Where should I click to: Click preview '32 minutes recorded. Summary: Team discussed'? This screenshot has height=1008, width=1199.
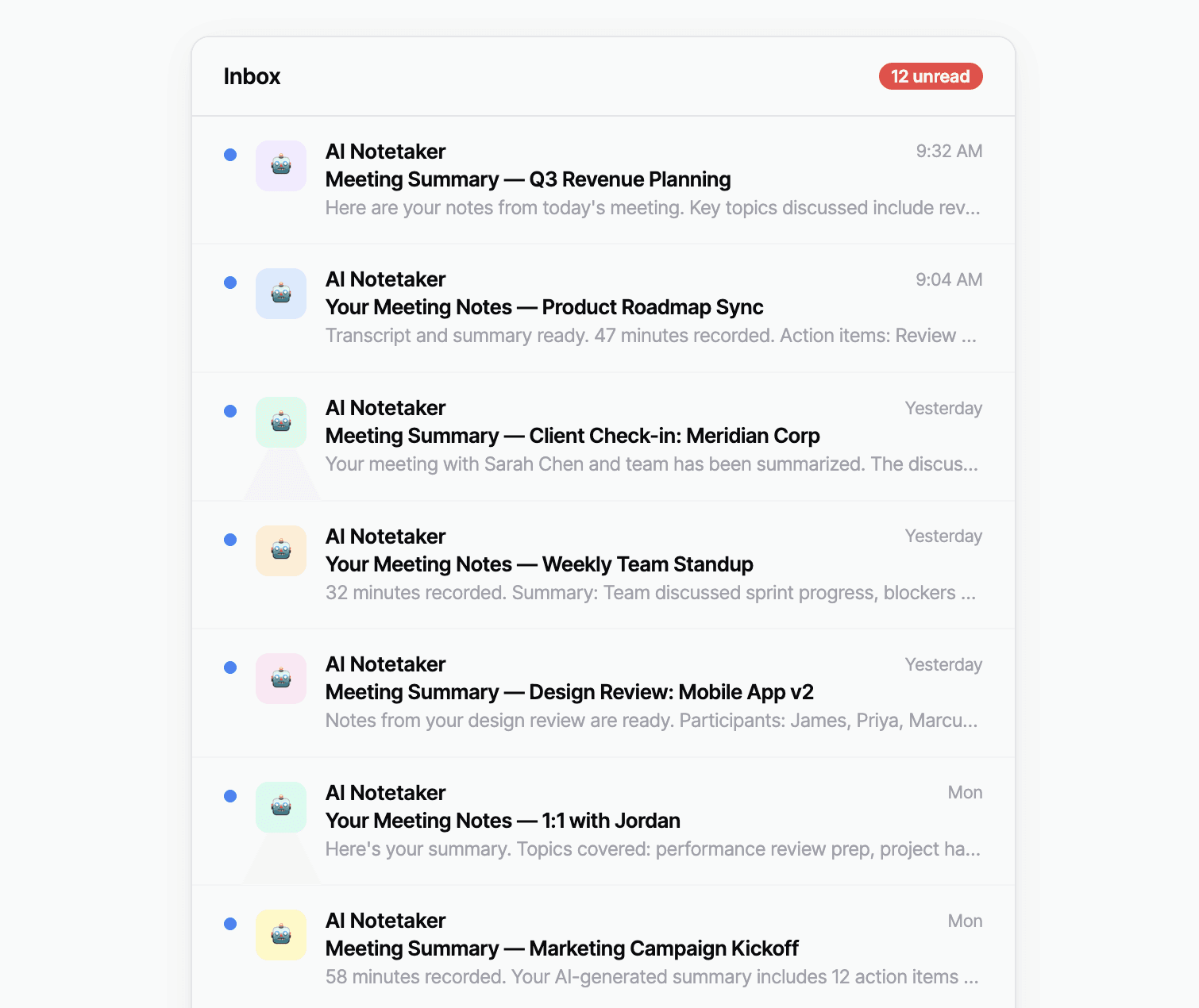point(651,593)
